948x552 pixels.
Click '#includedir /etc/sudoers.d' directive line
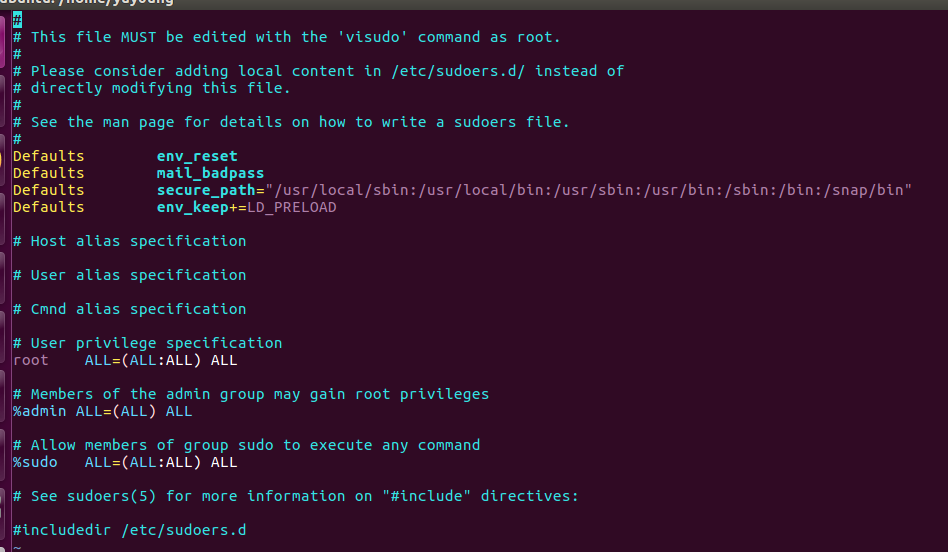pyautogui.click(x=129, y=530)
